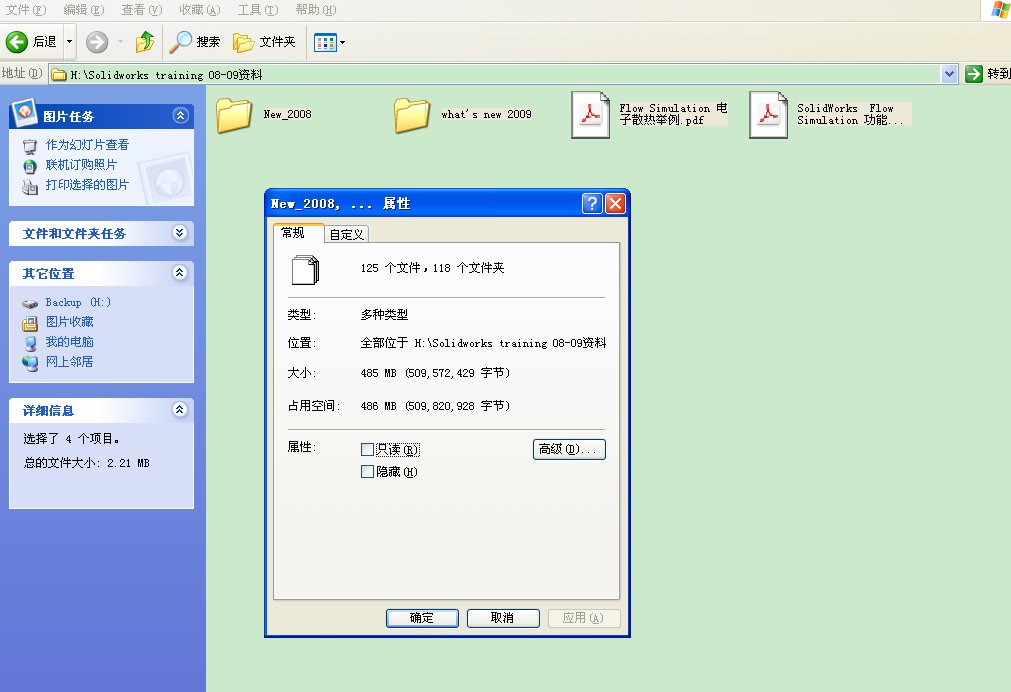Click the size value '485 MB (509,572,429 字节)'
Screen dimensions: 1011x692
pos(435,373)
